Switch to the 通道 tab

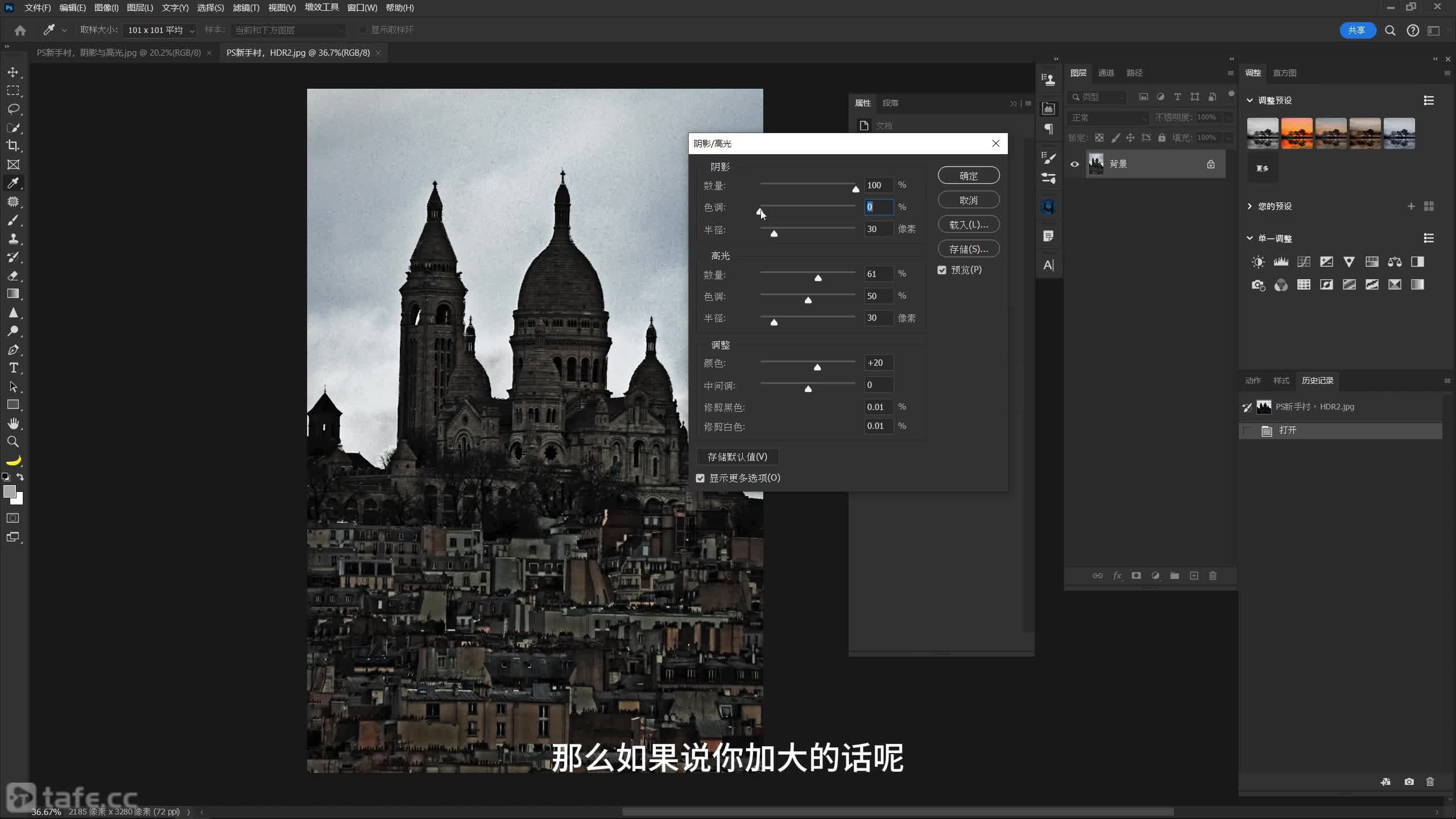point(1106,73)
